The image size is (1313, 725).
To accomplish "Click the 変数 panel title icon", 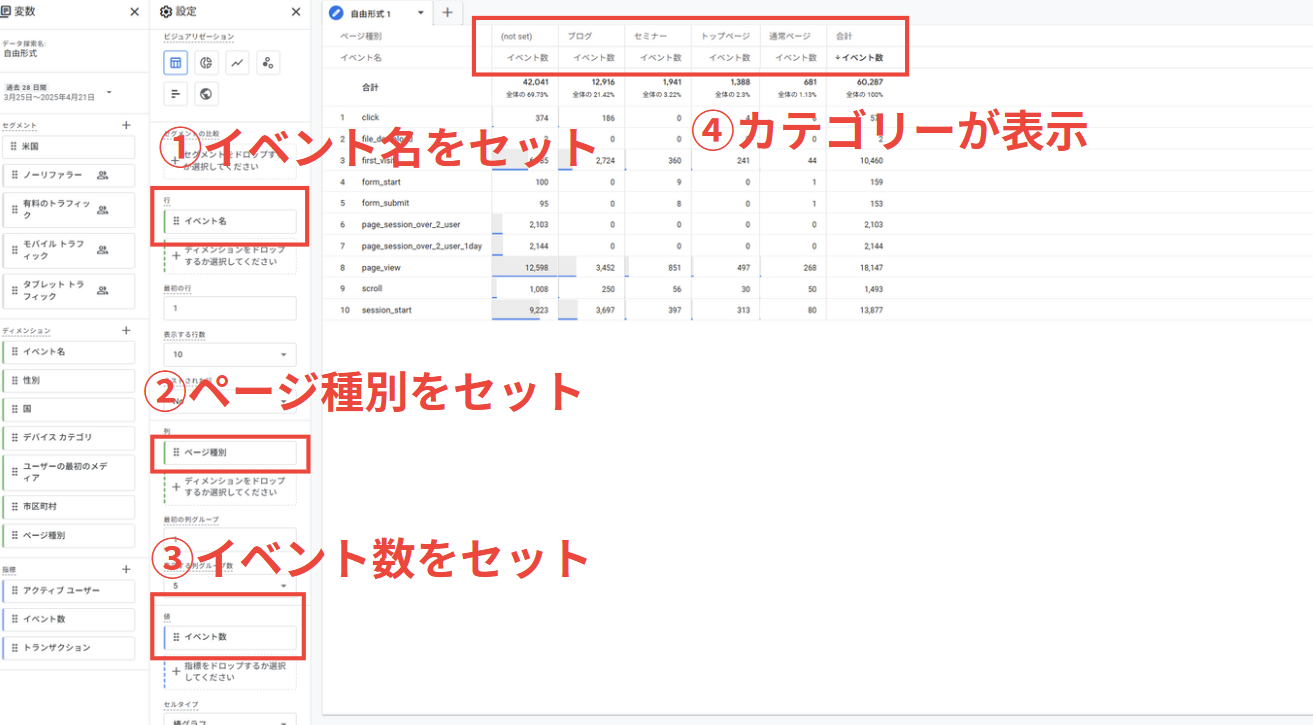I will coord(6,12).
